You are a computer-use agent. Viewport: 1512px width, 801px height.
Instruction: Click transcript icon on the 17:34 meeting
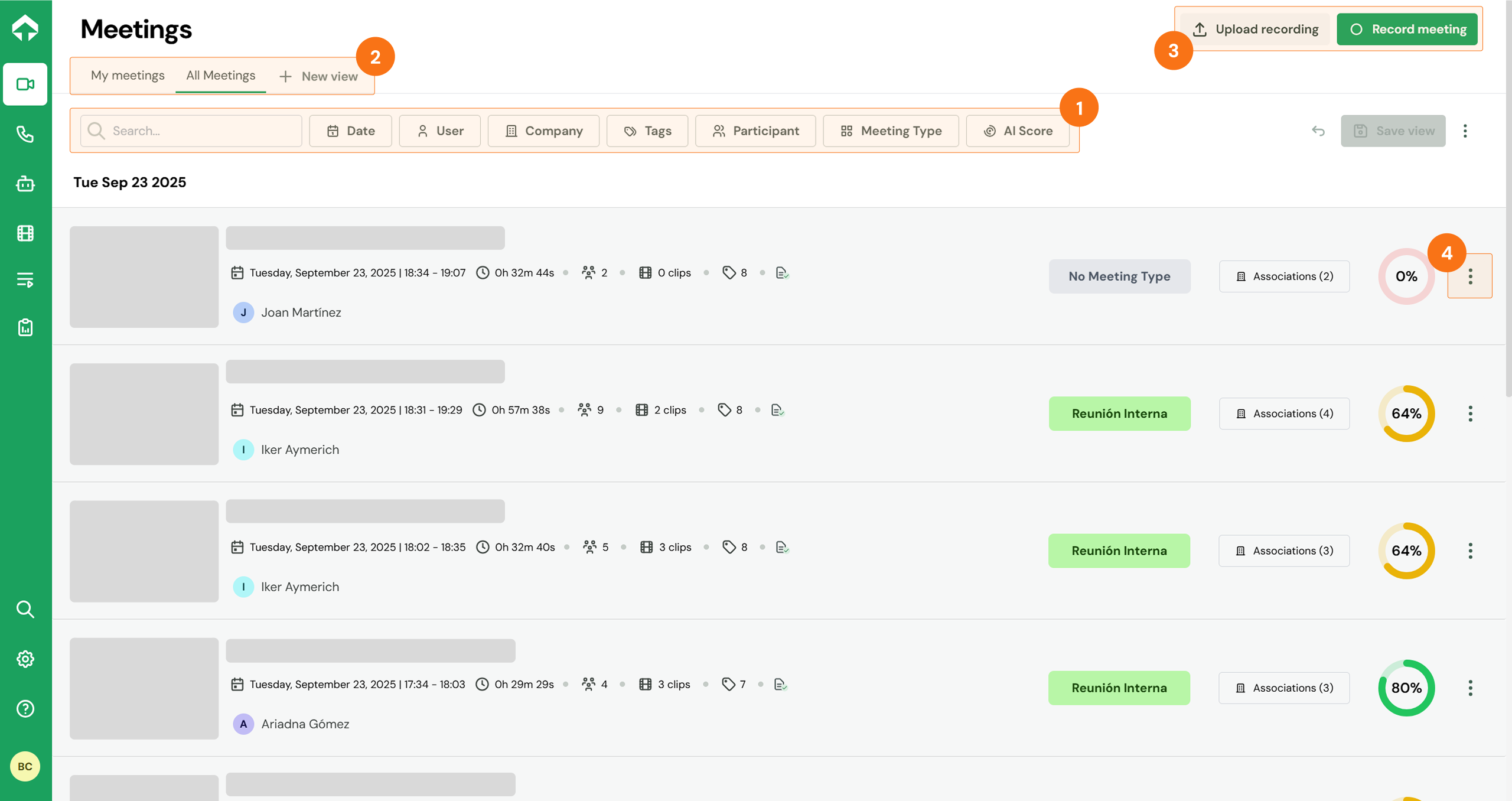point(780,684)
